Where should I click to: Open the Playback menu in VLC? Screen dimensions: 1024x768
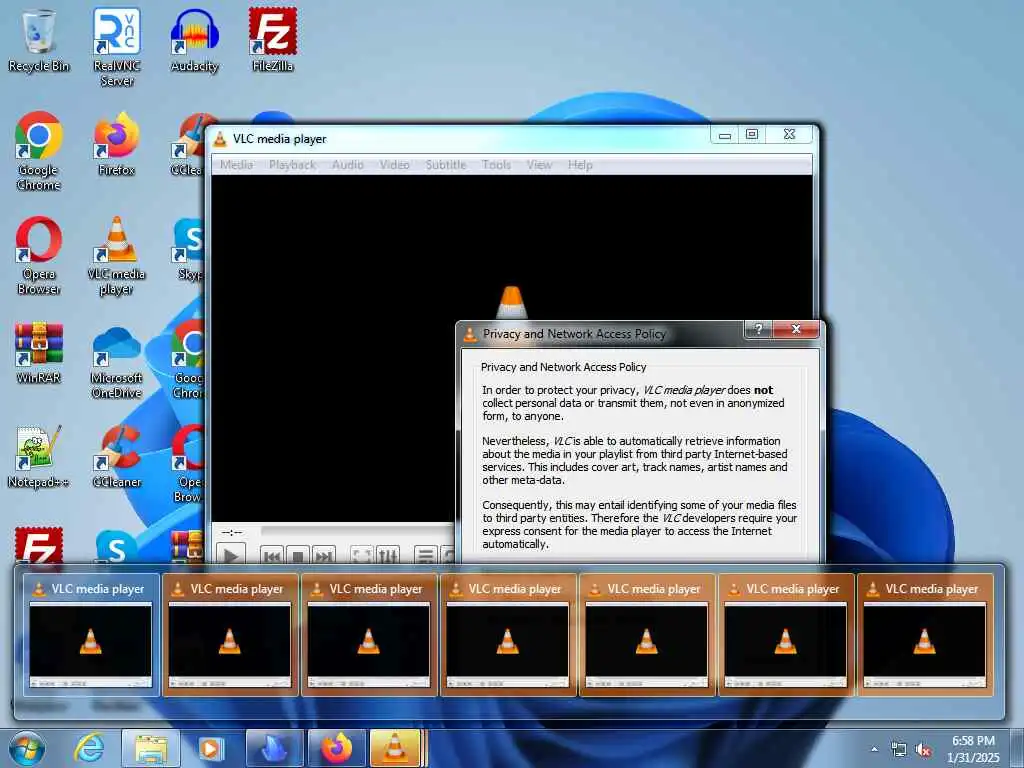click(x=293, y=165)
